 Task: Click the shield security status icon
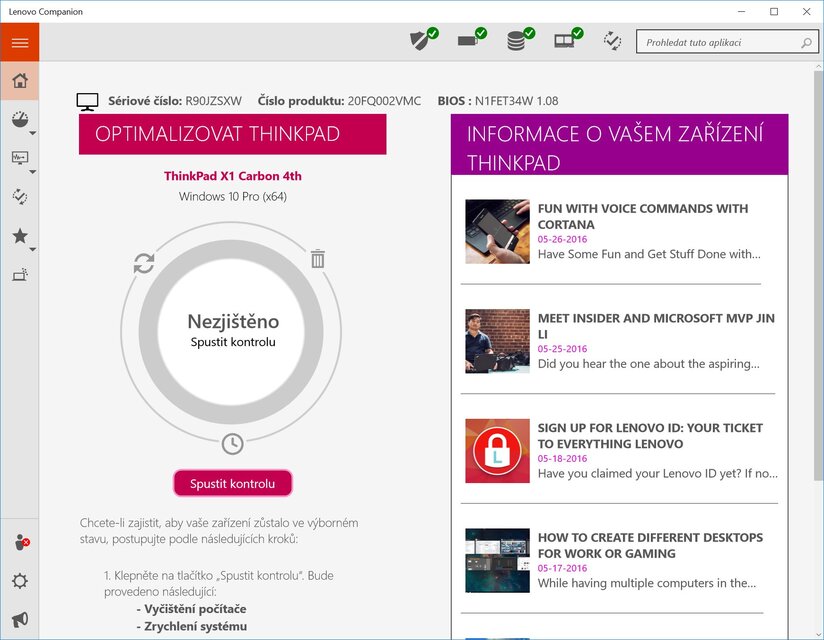coord(422,40)
